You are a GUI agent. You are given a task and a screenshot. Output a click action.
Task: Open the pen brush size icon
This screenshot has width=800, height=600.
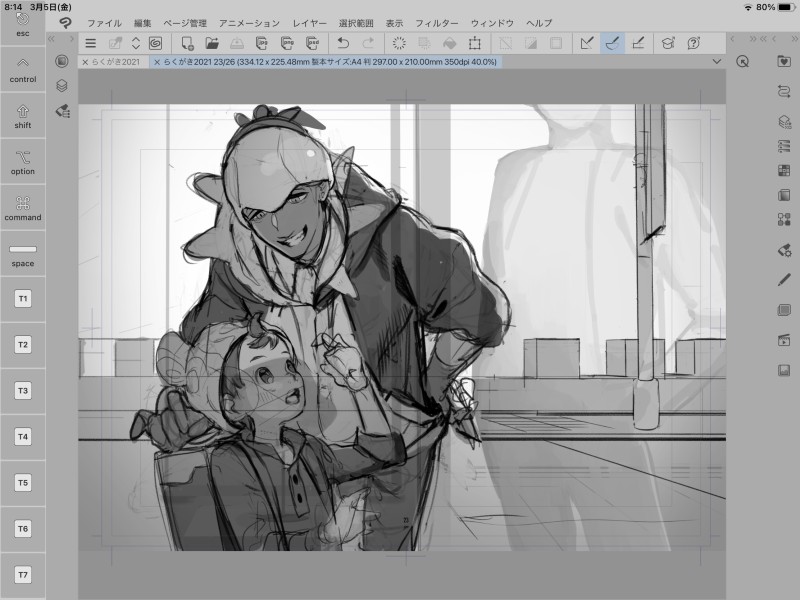(x=784, y=280)
